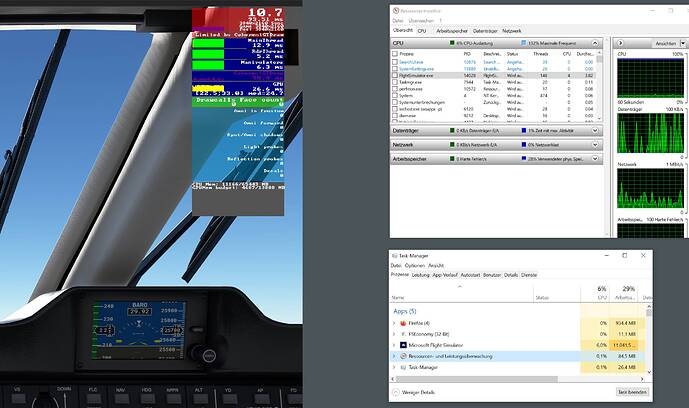
Task: Click the Task-Manager icon in Apps list
Action: pyautogui.click(x=404, y=367)
